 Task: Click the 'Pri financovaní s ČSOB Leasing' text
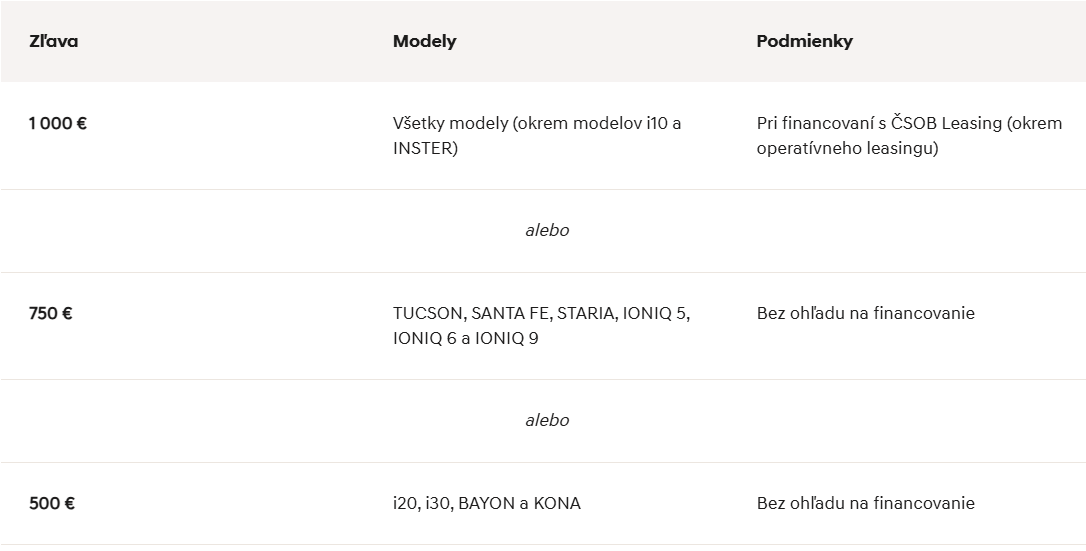pos(878,123)
